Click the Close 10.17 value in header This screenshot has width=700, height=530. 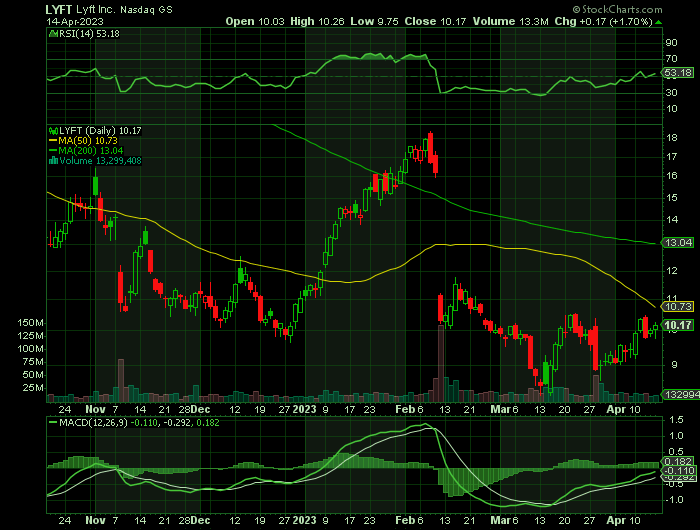tap(435, 21)
